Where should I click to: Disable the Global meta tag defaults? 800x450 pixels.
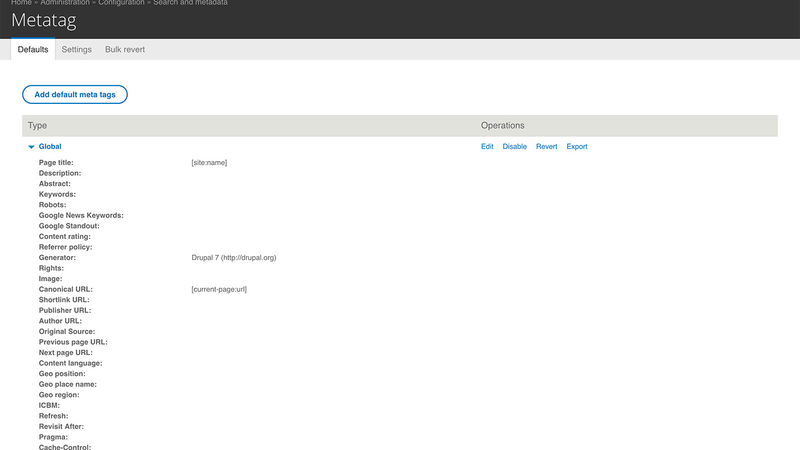(x=514, y=146)
